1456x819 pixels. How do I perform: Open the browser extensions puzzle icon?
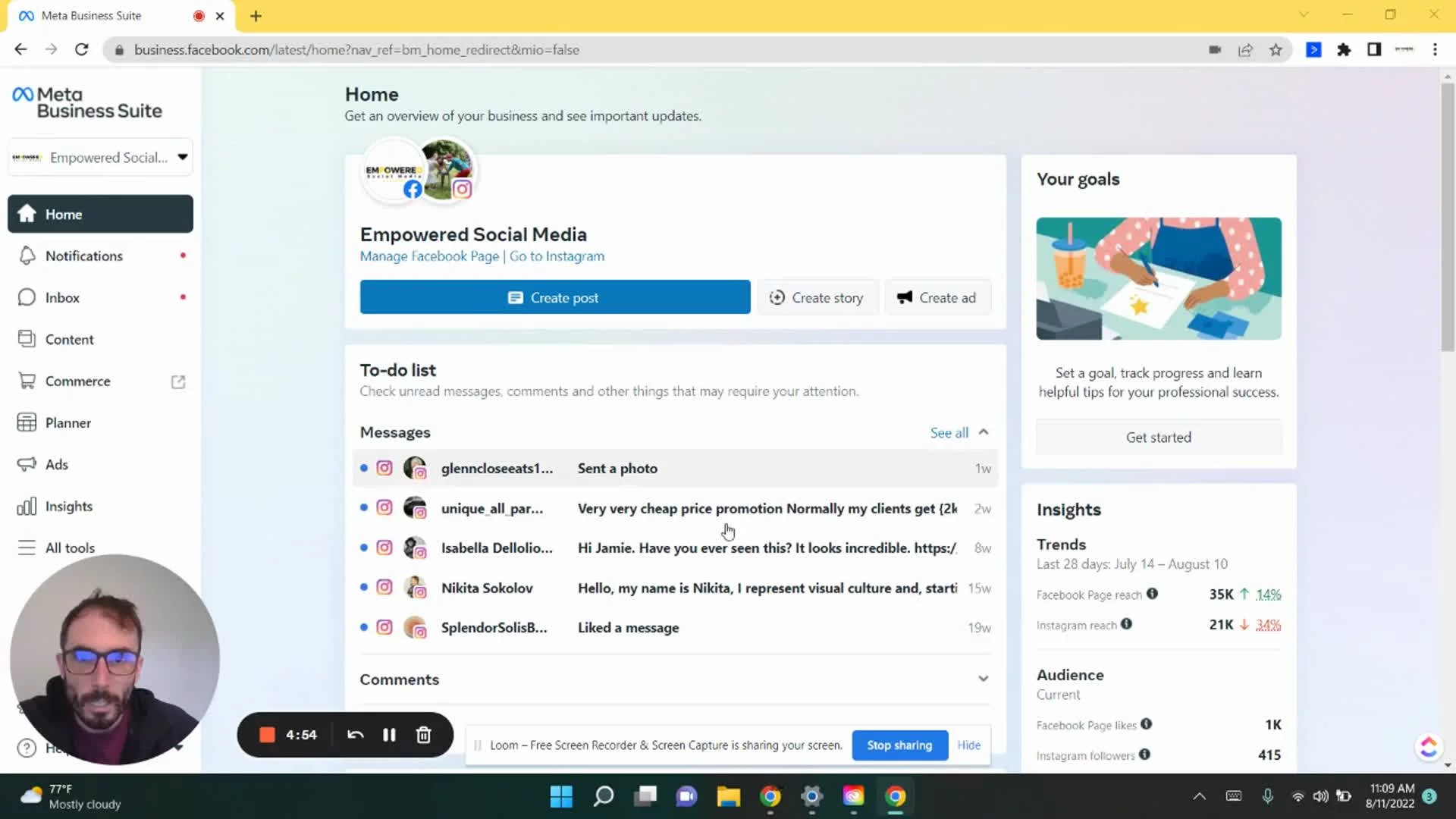click(x=1344, y=49)
